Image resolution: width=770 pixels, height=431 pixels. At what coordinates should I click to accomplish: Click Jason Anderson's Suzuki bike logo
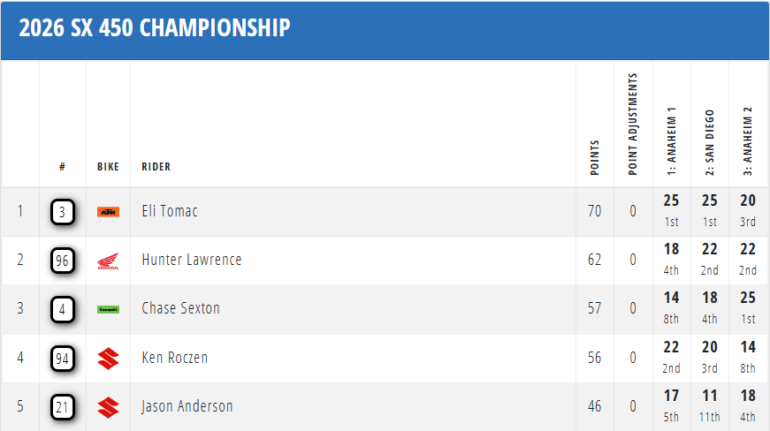coord(108,407)
